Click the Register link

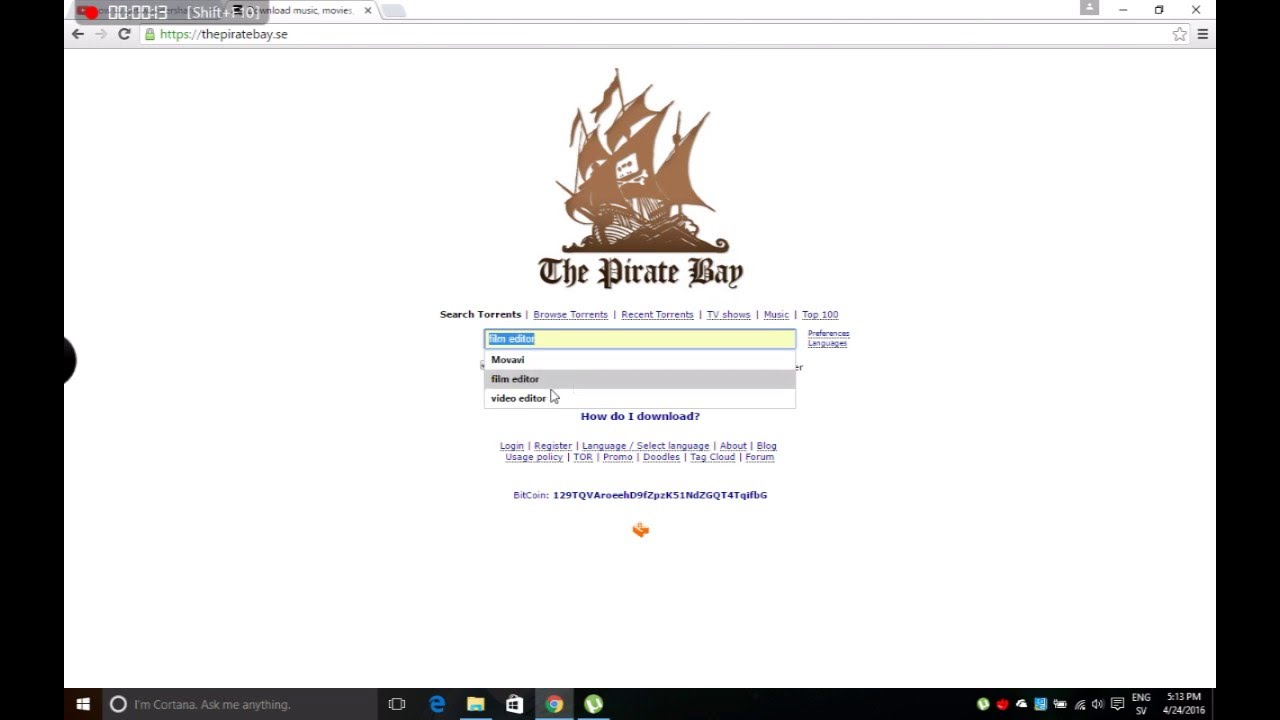pyautogui.click(x=553, y=446)
